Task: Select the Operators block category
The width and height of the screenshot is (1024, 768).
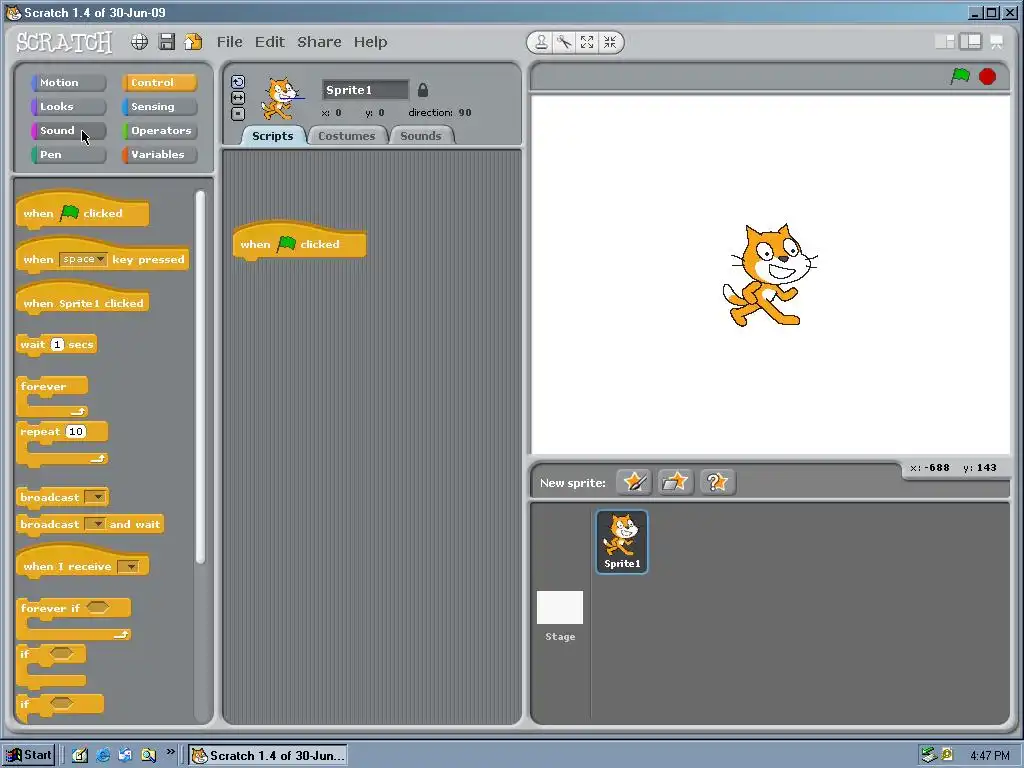Action: [159, 131]
